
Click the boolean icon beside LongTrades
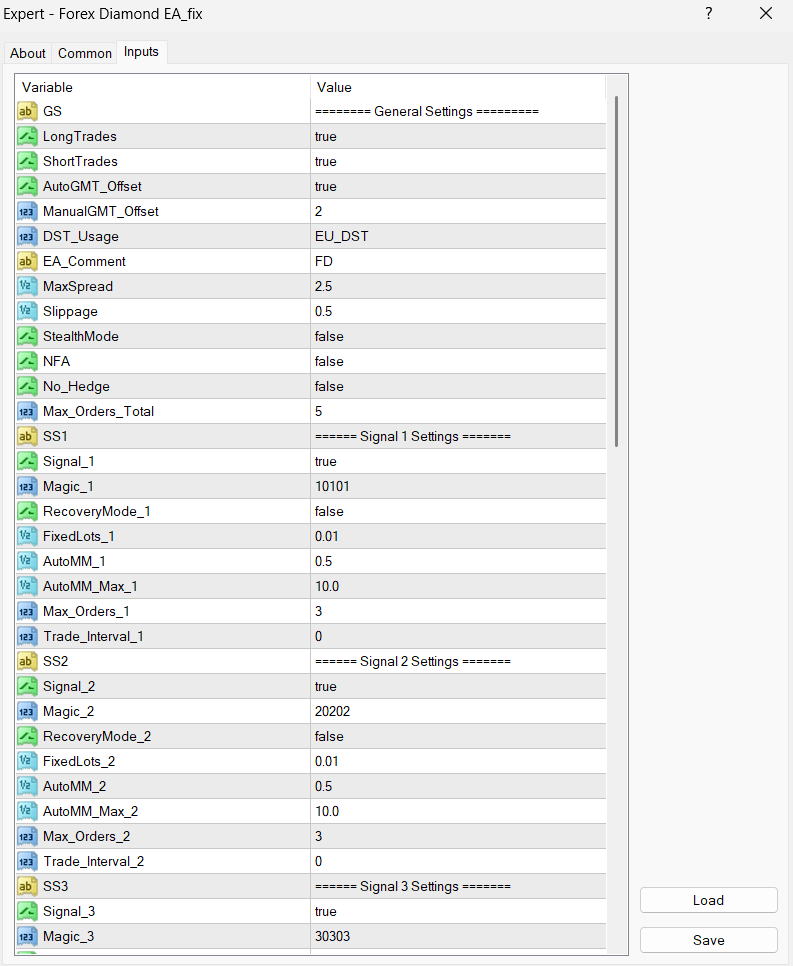point(28,136)
